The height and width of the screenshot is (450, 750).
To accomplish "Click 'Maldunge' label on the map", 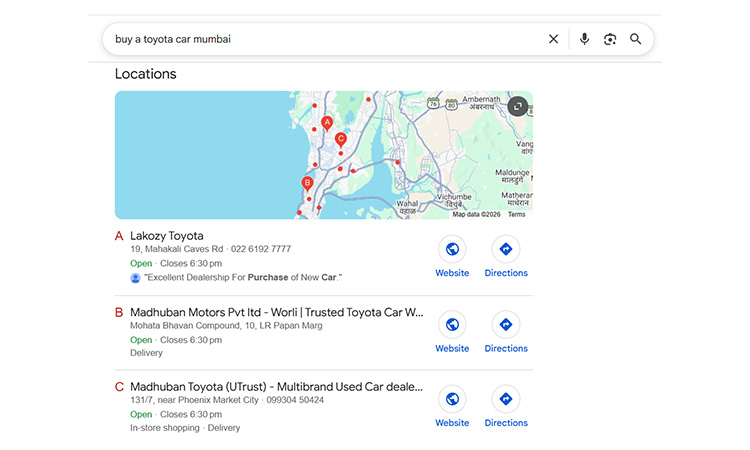I will (512, 172).
